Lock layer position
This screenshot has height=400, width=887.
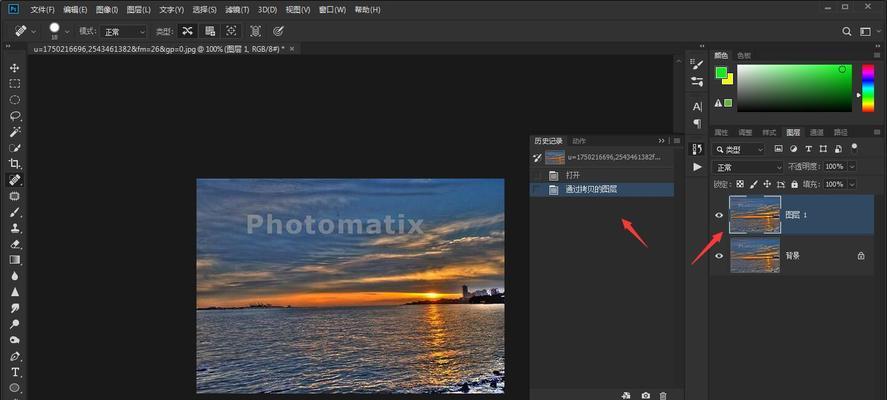point(767,184)
